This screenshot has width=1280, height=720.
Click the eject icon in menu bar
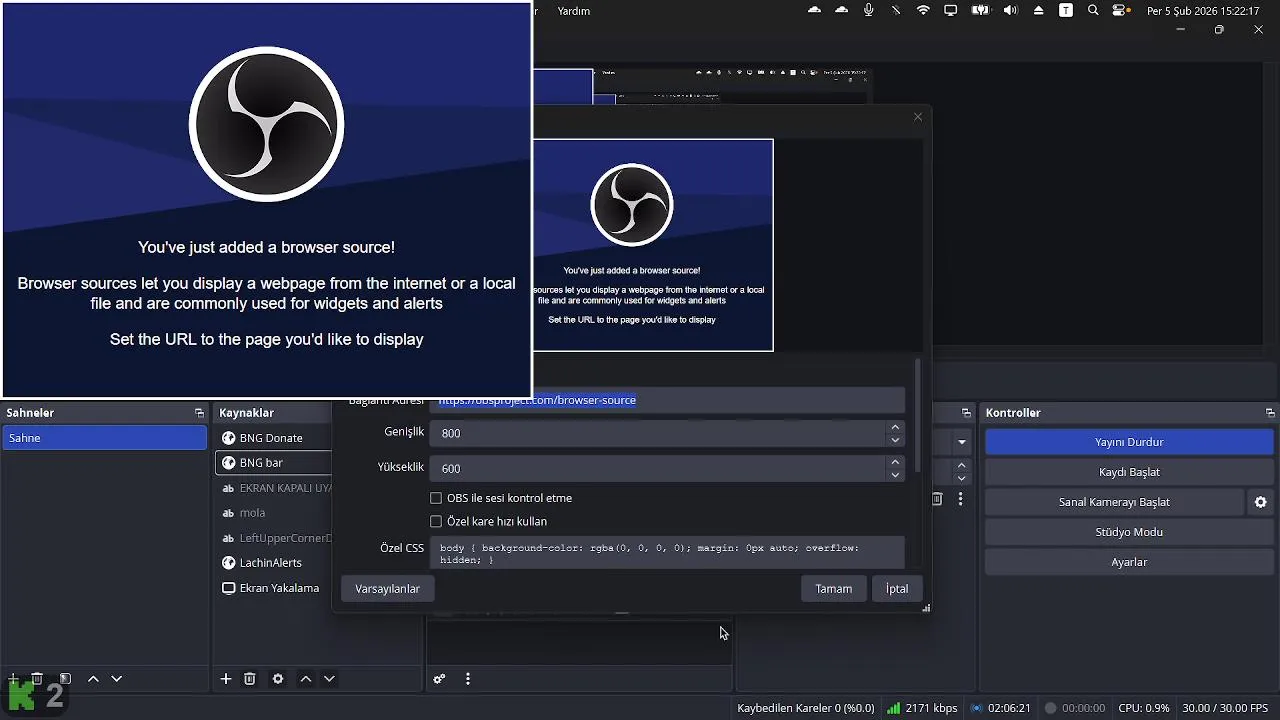(1039, 10)
